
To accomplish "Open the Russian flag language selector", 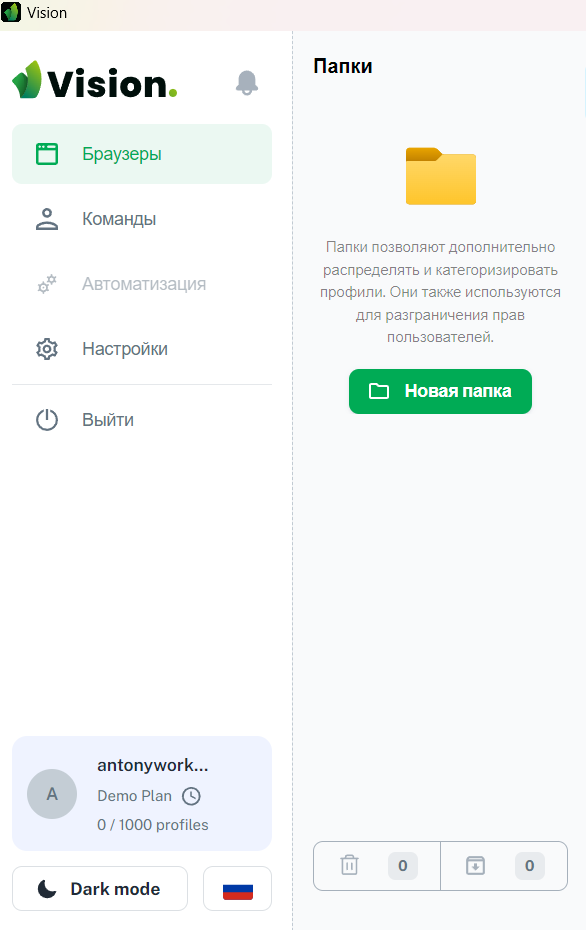I will coord(237,888).
